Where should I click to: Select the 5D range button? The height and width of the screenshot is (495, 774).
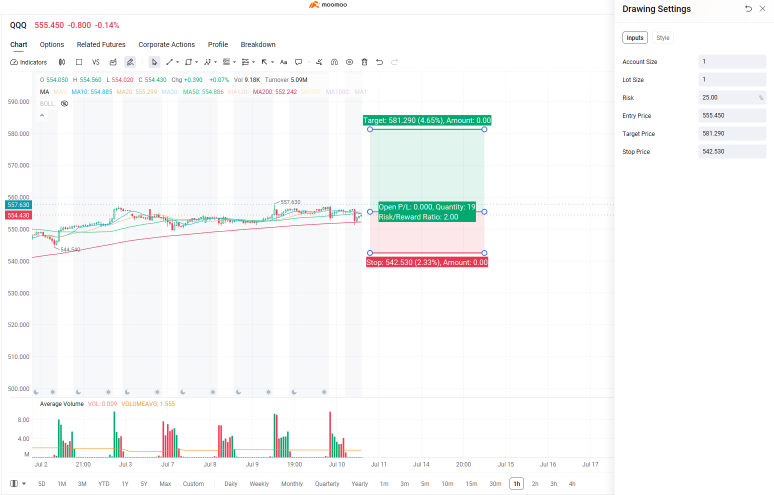(41, 484)
